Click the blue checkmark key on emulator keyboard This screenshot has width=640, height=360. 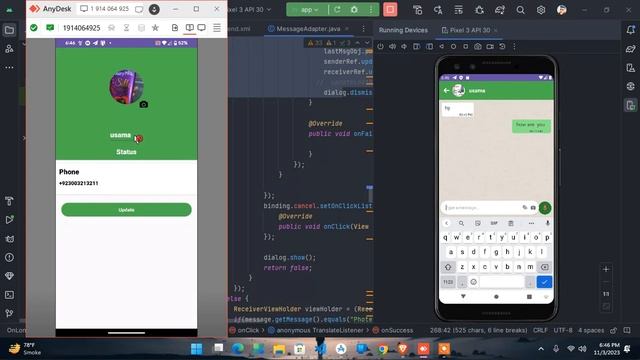(544, 282)
